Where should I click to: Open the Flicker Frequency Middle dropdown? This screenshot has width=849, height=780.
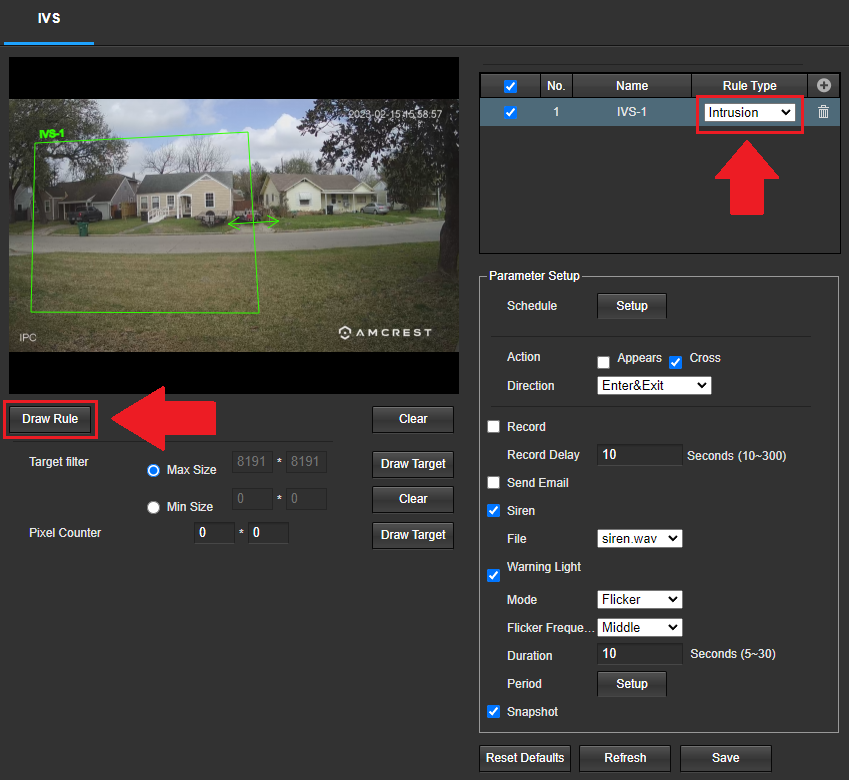click(x=639, y=627)
